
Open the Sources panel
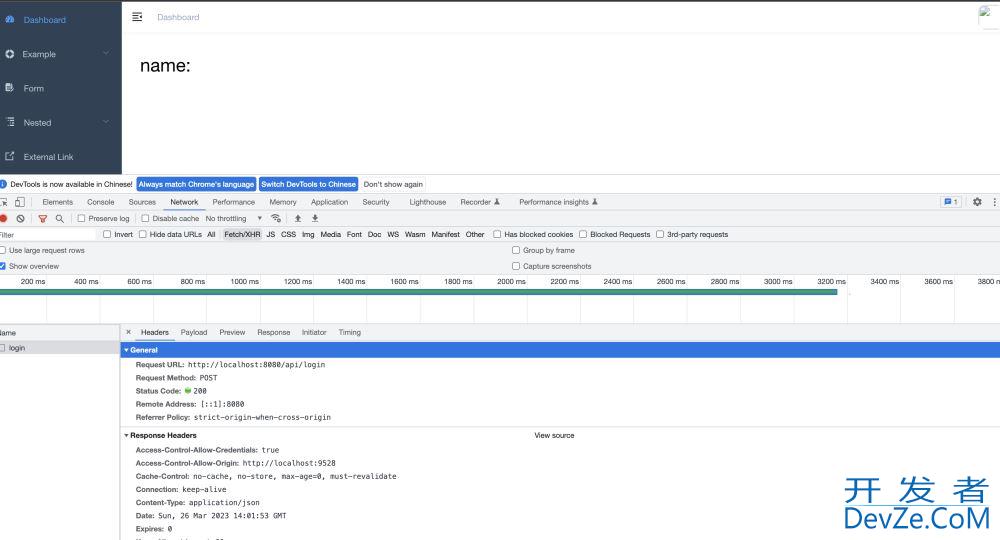point(142,202)
